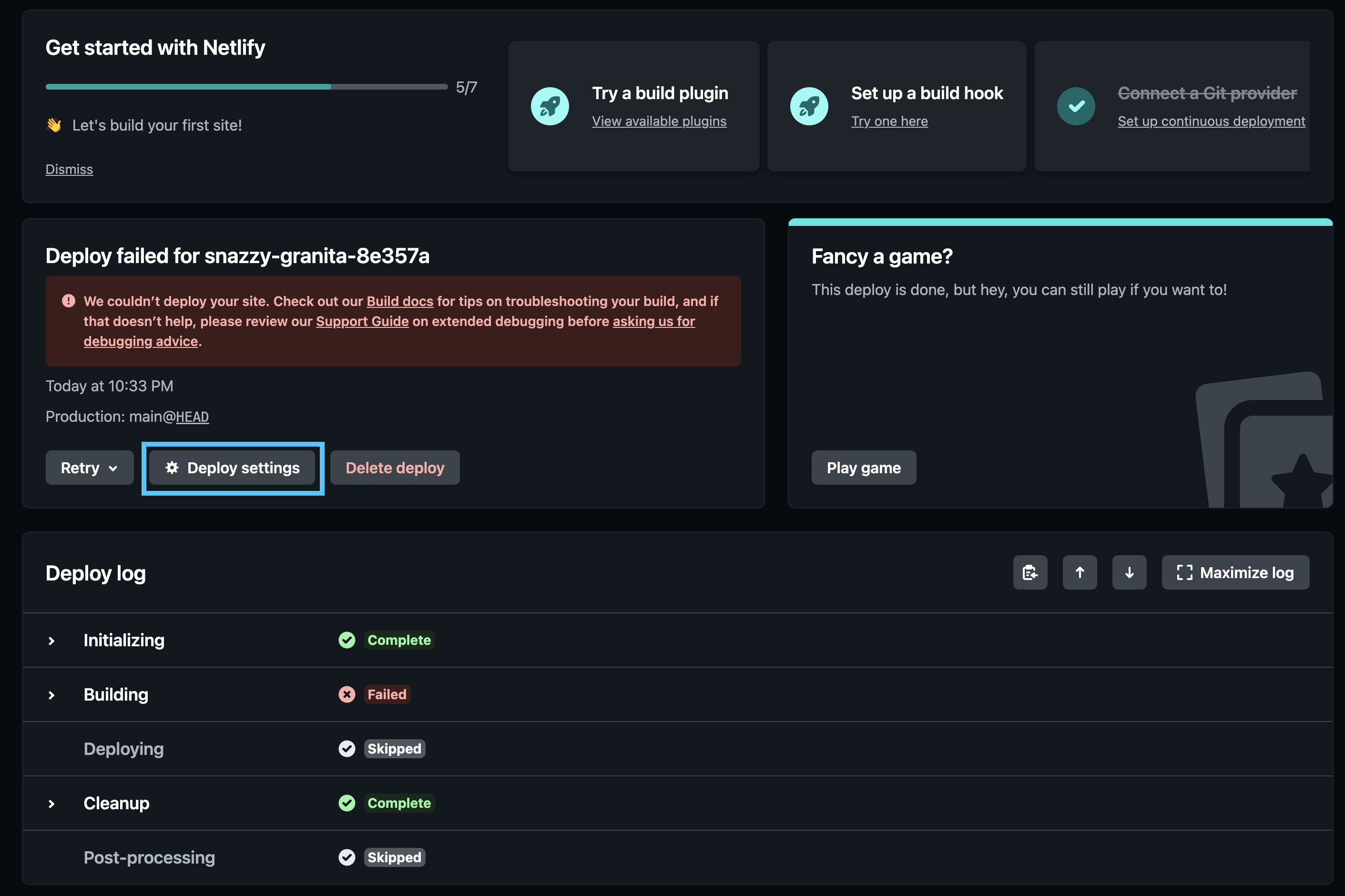Click rocket icon for Try a build plugin
Image resolution: width=1345 pixels, height=896 pixels.
[550, 106]
